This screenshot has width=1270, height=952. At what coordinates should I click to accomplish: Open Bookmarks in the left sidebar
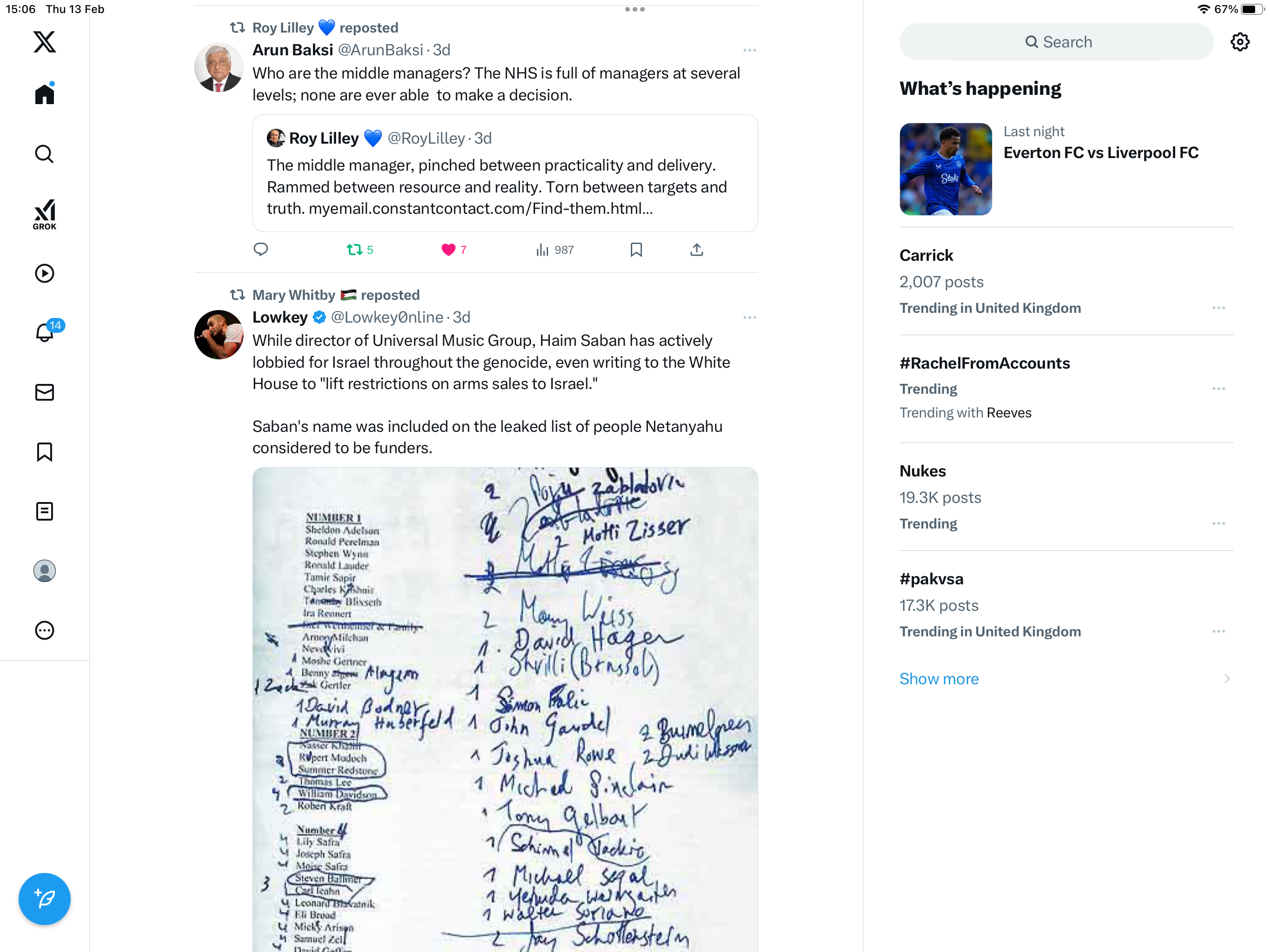click(44, 452)
